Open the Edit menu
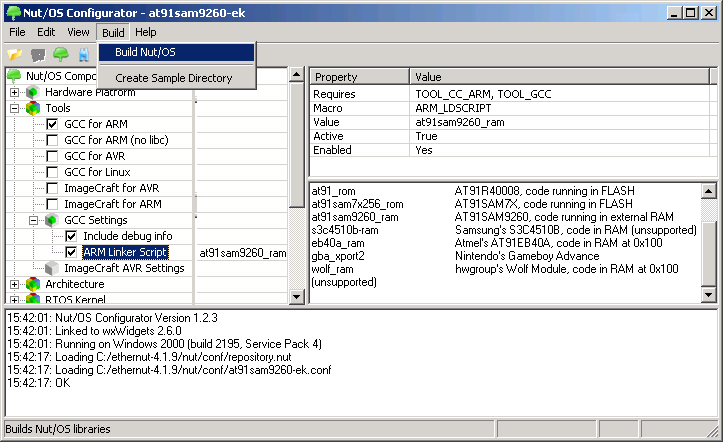Screen dimensions: 723x442 point(46,32)
